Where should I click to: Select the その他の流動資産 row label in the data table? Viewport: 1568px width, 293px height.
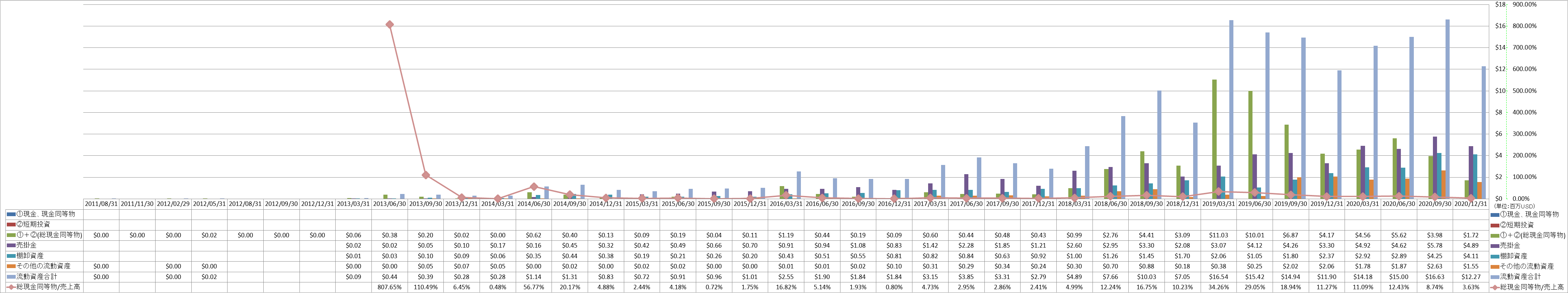(x=43, y=266)
